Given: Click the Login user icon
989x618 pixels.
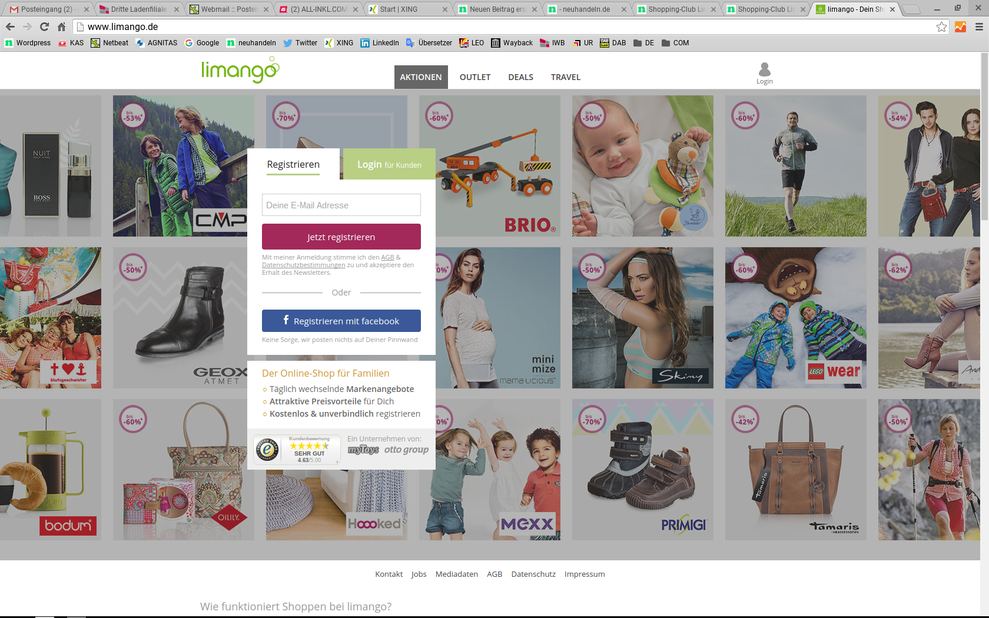Looking at the screenshot, I should pyautogui.click(x=764, y=73).
